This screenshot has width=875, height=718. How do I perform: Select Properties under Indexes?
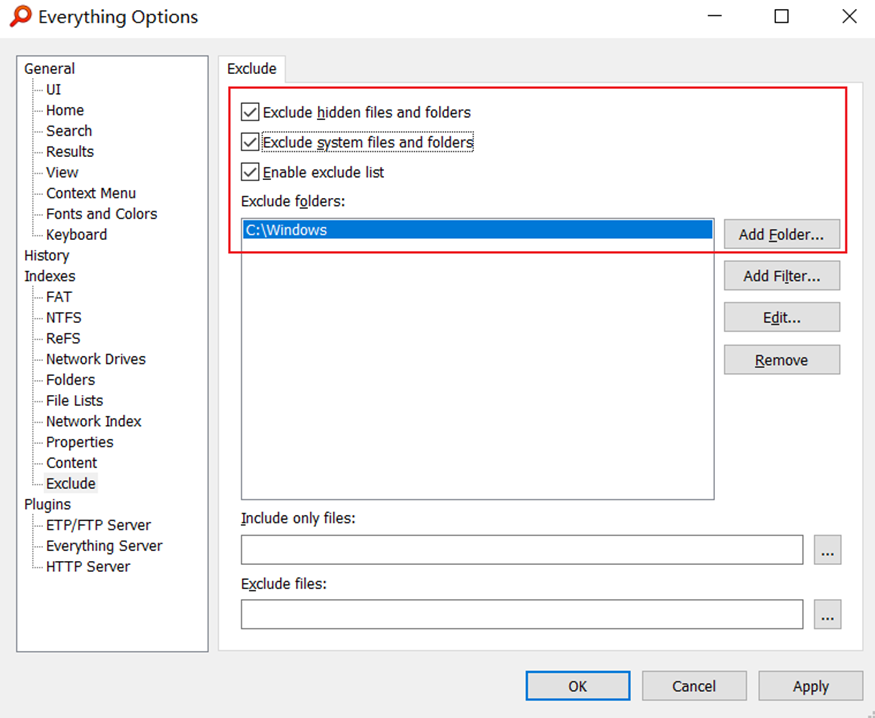pos(79,442)
